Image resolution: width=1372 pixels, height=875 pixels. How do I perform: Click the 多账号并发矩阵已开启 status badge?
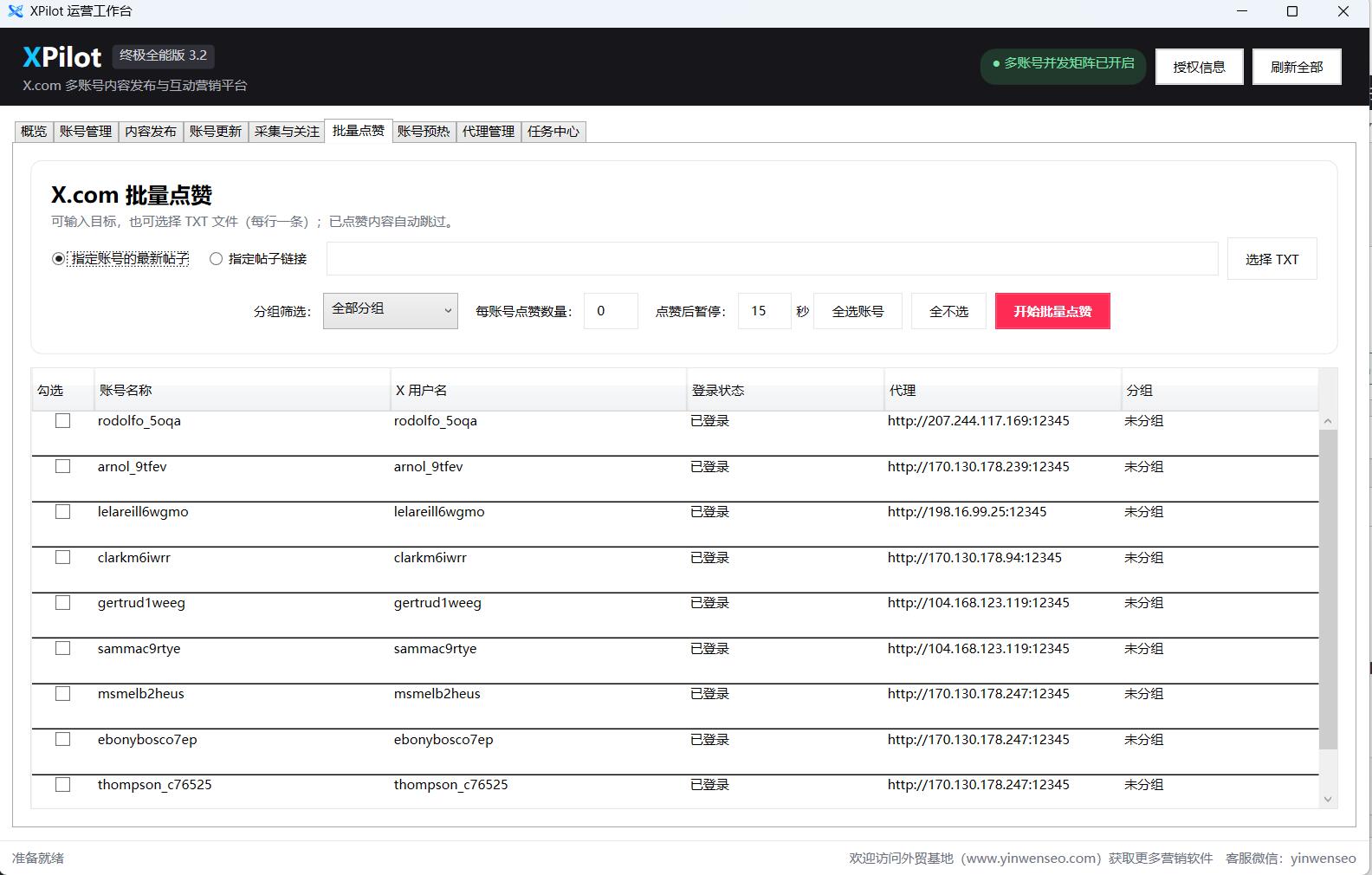pyautogui.click(x=1063, y=65)
